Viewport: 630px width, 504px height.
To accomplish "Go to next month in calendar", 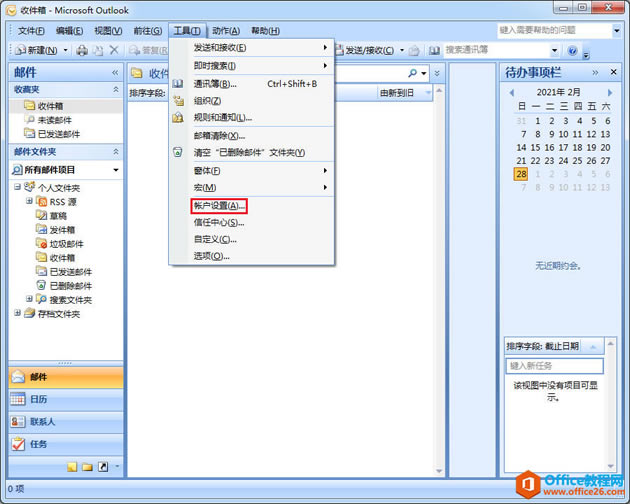I will (x=610, y=92).
